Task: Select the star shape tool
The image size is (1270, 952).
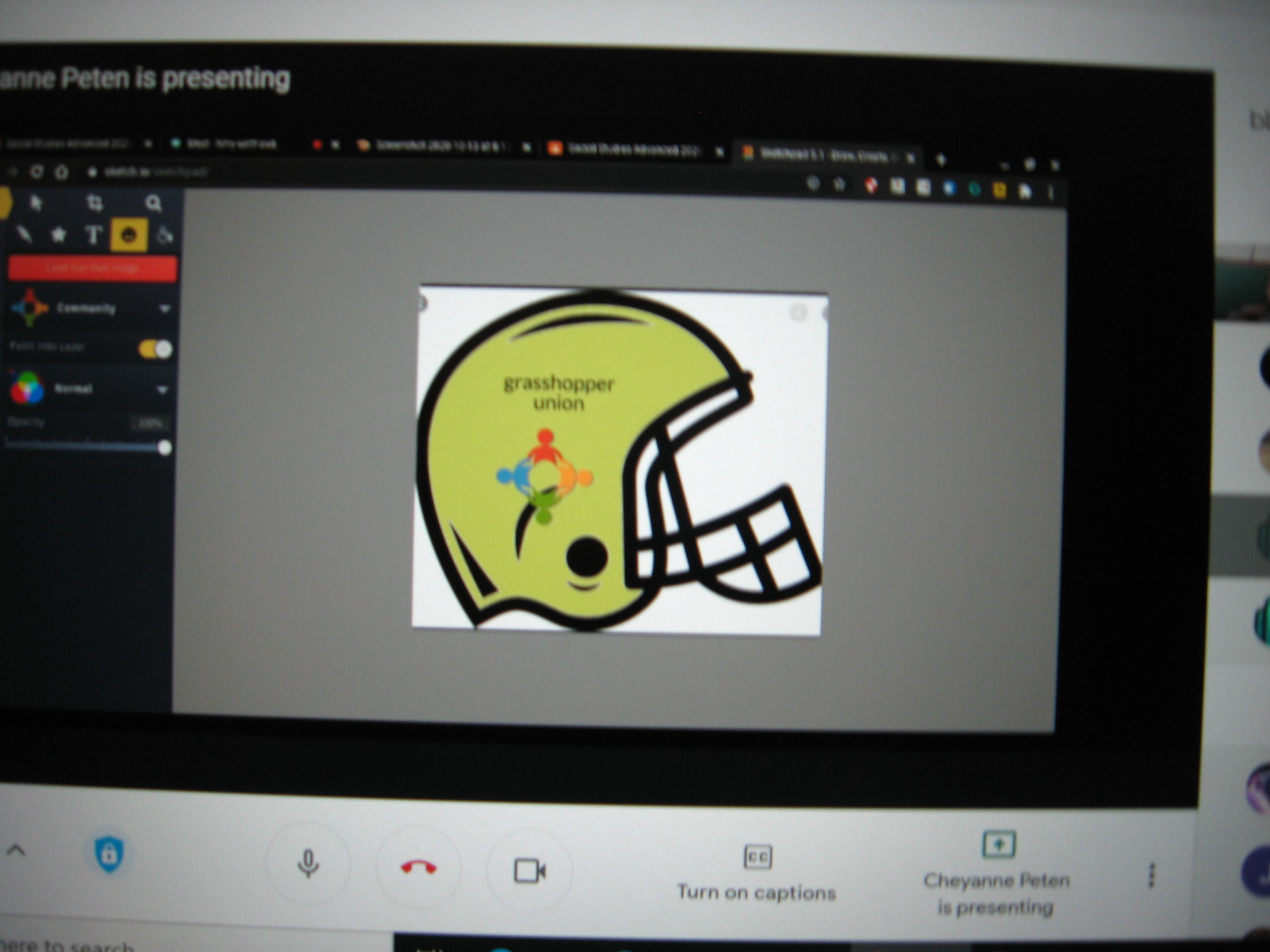Action: 59,235
